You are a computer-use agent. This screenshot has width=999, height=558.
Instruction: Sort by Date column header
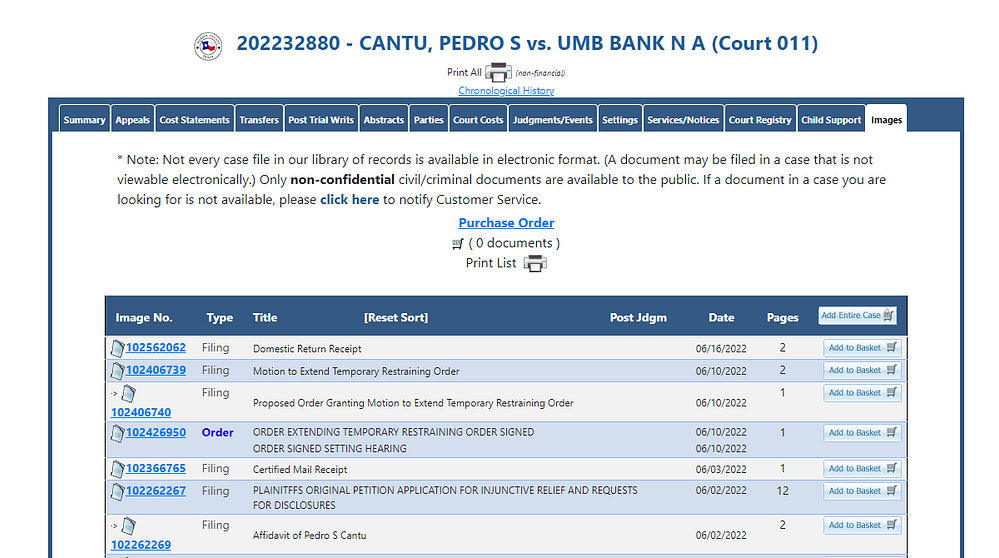721,317
